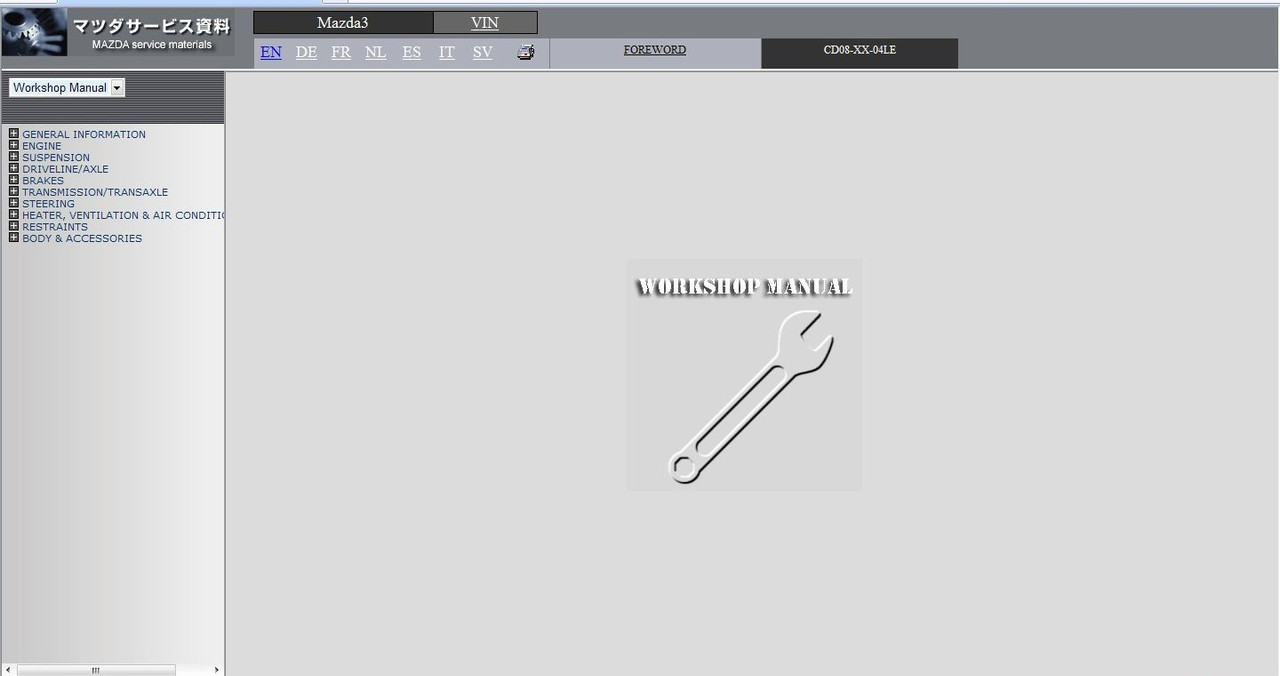Expand the HEATER, VENTILATION & AIR CONDITIONING section

tap(14, 214)
